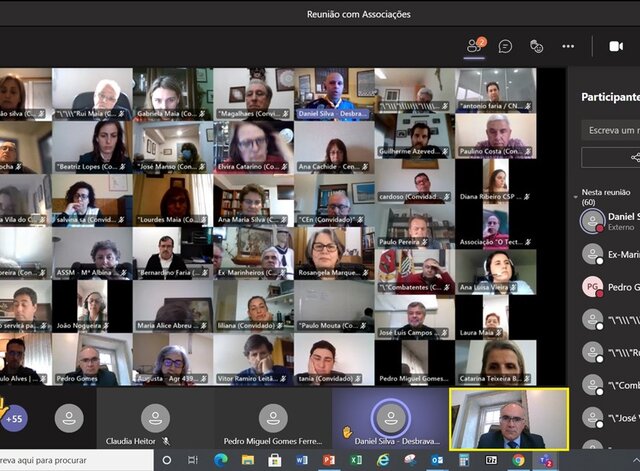
Task: Open Word from the Windows taskbar
Action: [x=301, y=461]
